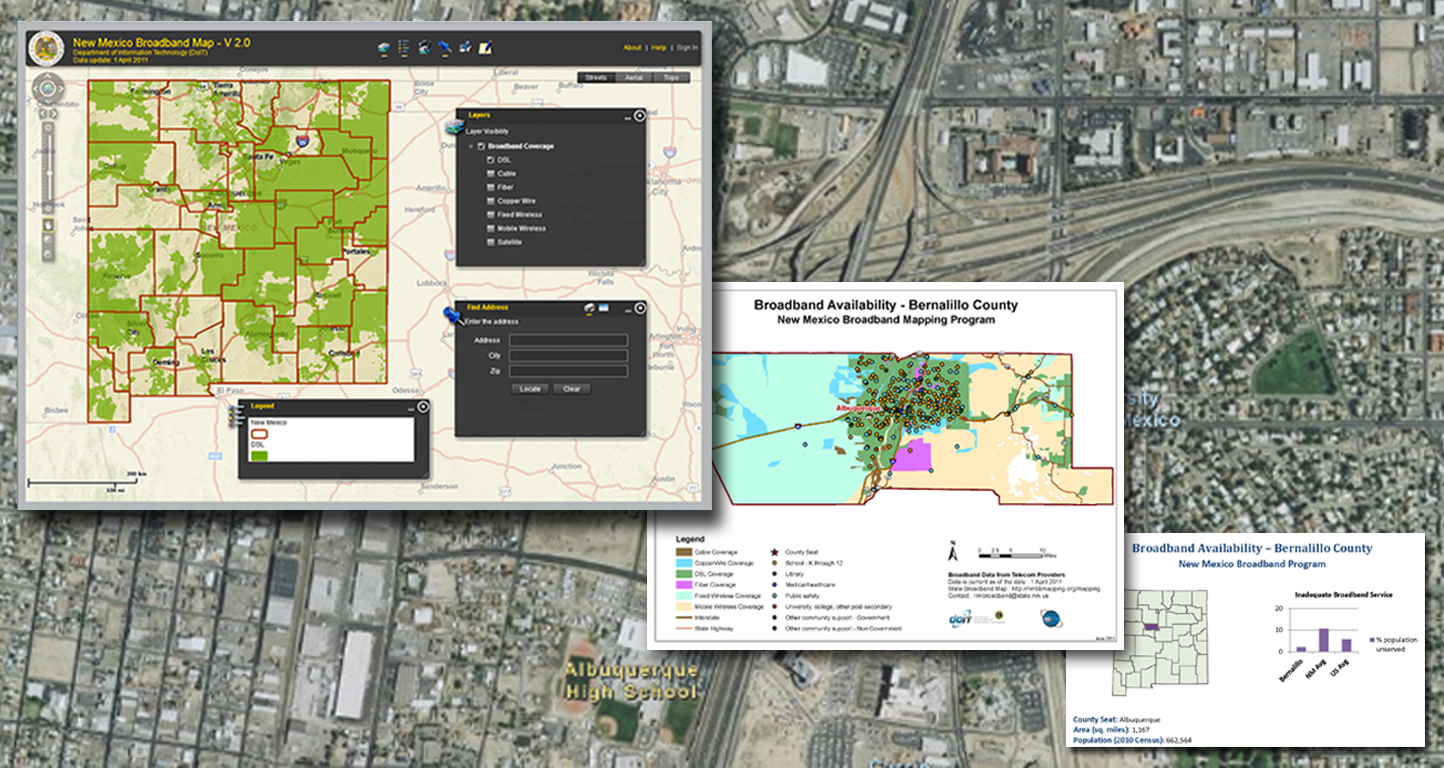The width and height of the screenshot is (1444, 768).
Task: Close the Layers panel
Action: coord(640,116)
